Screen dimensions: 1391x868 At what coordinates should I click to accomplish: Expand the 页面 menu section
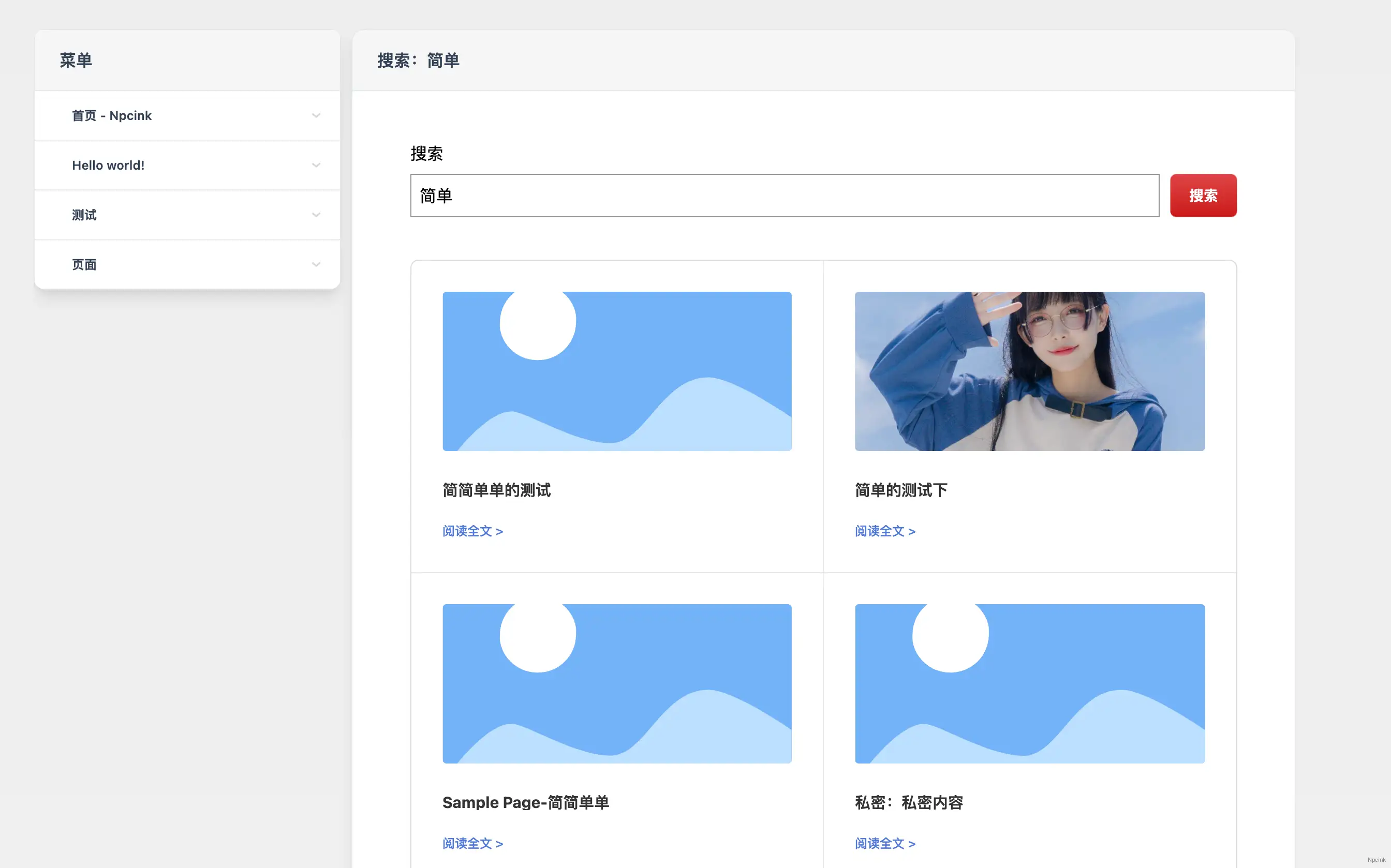316,264
